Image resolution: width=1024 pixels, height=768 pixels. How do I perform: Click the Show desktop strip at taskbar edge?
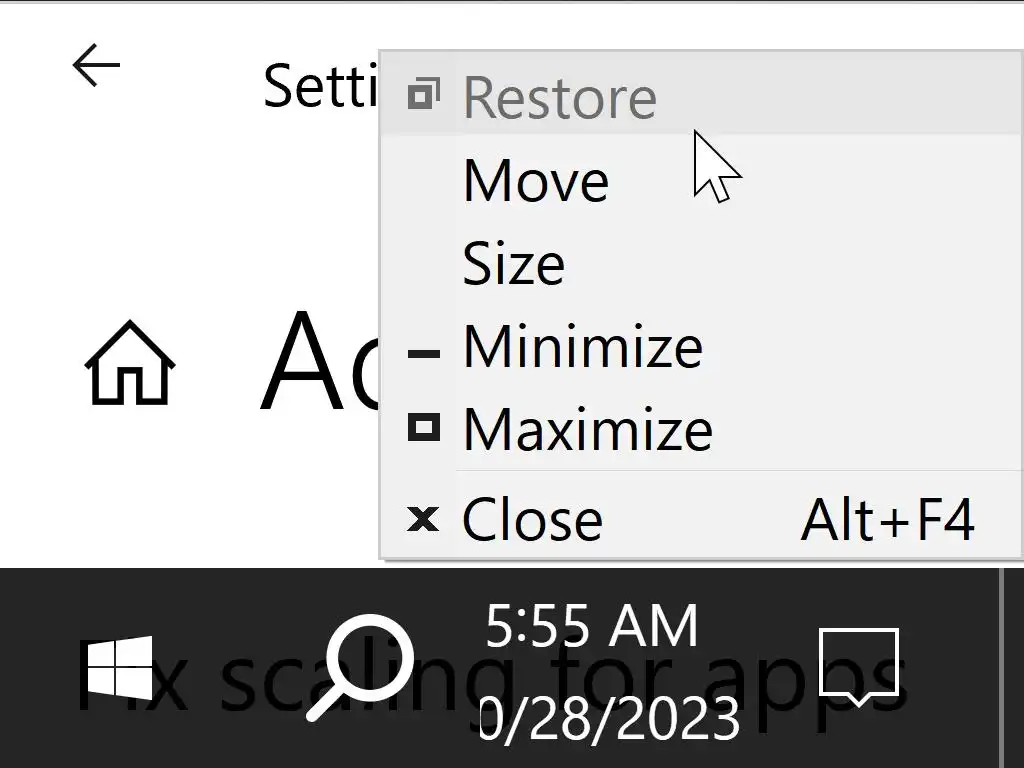click(x=1012, y=667)
